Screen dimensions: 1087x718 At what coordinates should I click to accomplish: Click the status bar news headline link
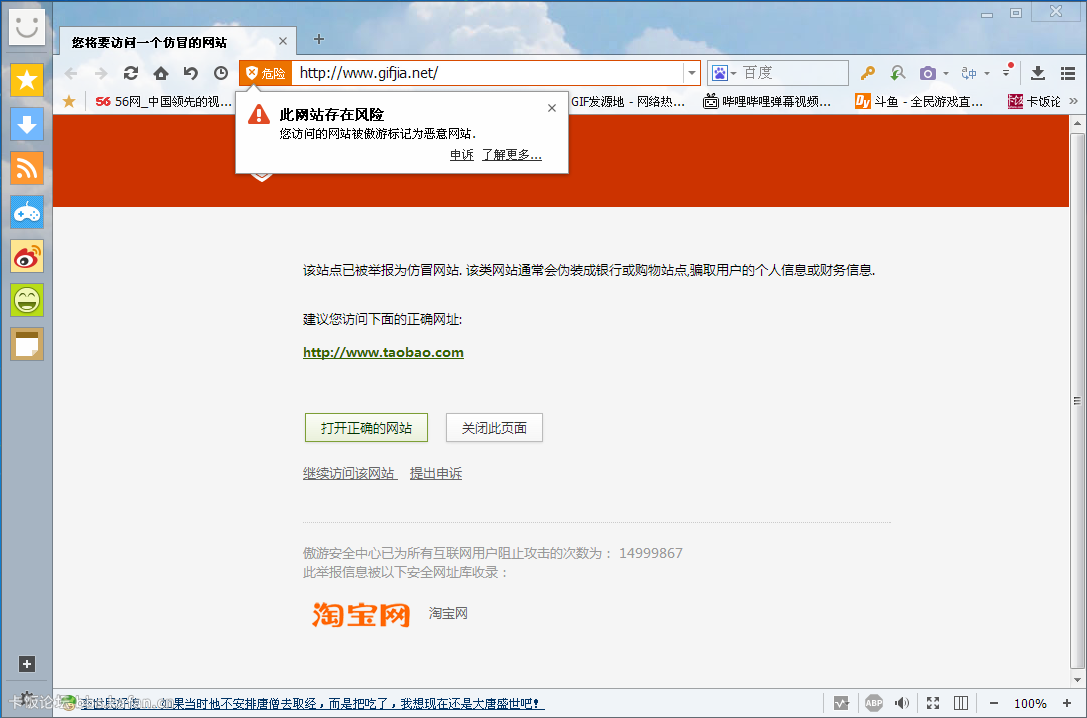(313, 703)
